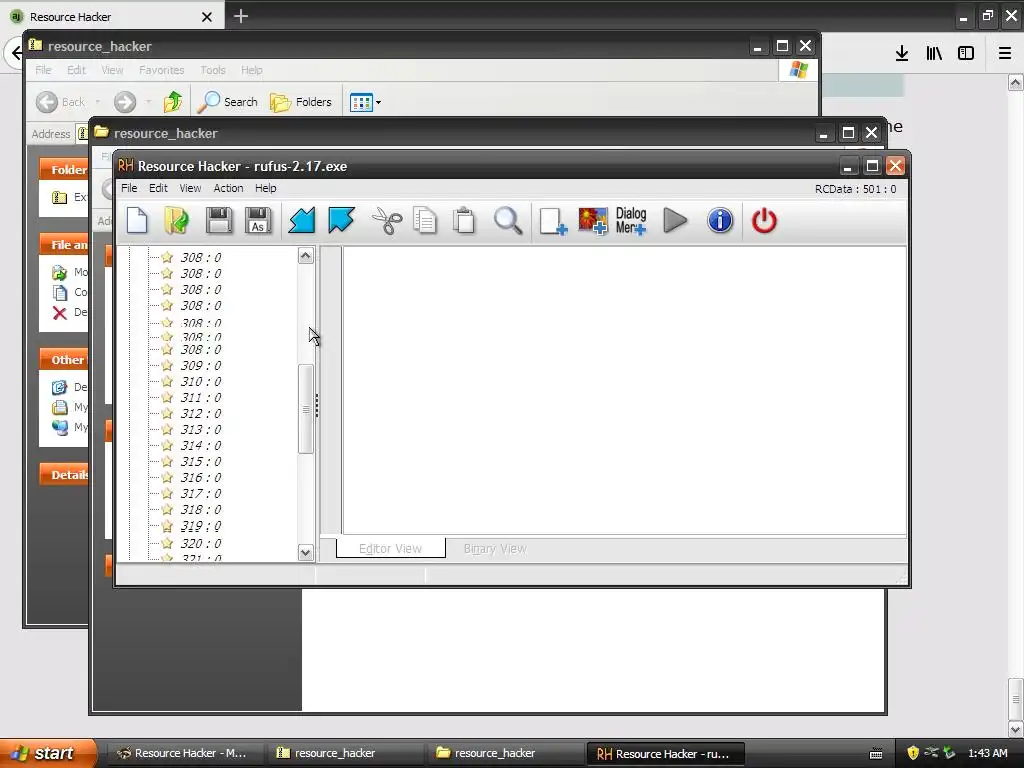1024x768 pixels.
Task: Add new resource with page-plus icon
Action: pyautogui.click(x=553, y=221)
